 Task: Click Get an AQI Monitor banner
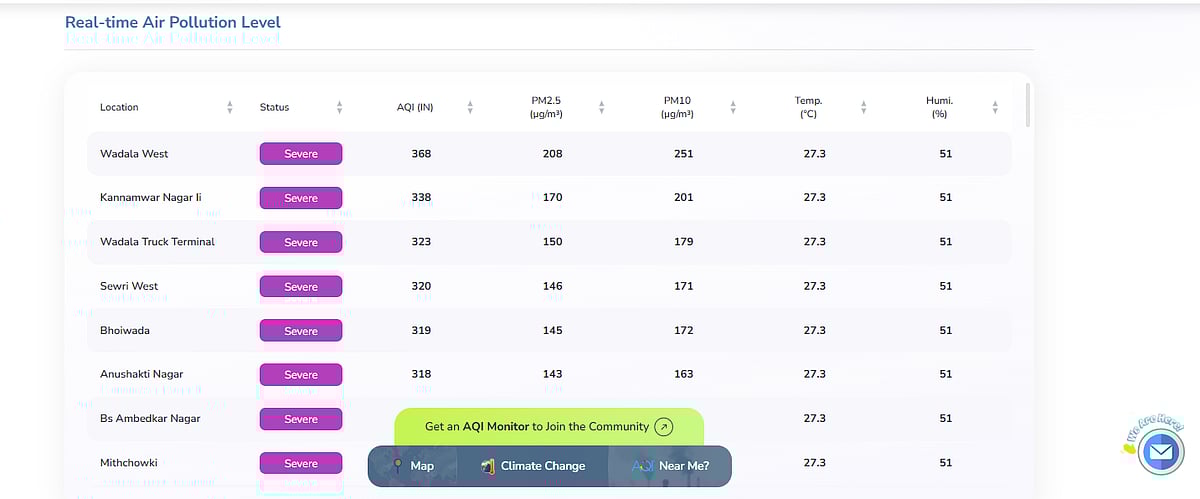click(537, 427)
